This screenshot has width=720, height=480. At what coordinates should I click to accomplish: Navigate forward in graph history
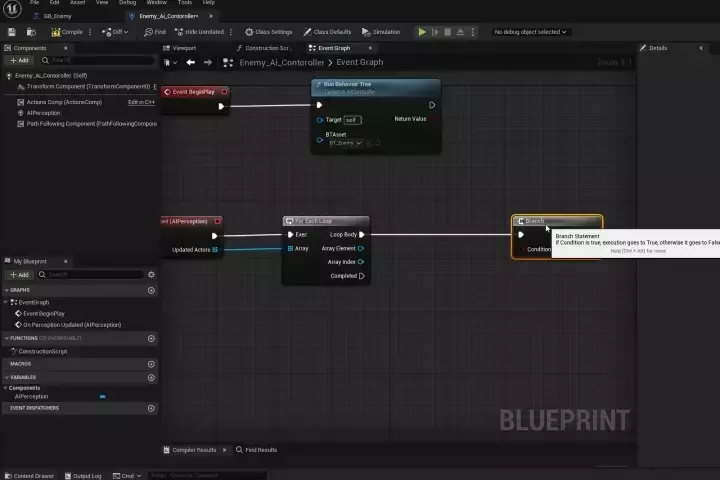tap(208, 62)
